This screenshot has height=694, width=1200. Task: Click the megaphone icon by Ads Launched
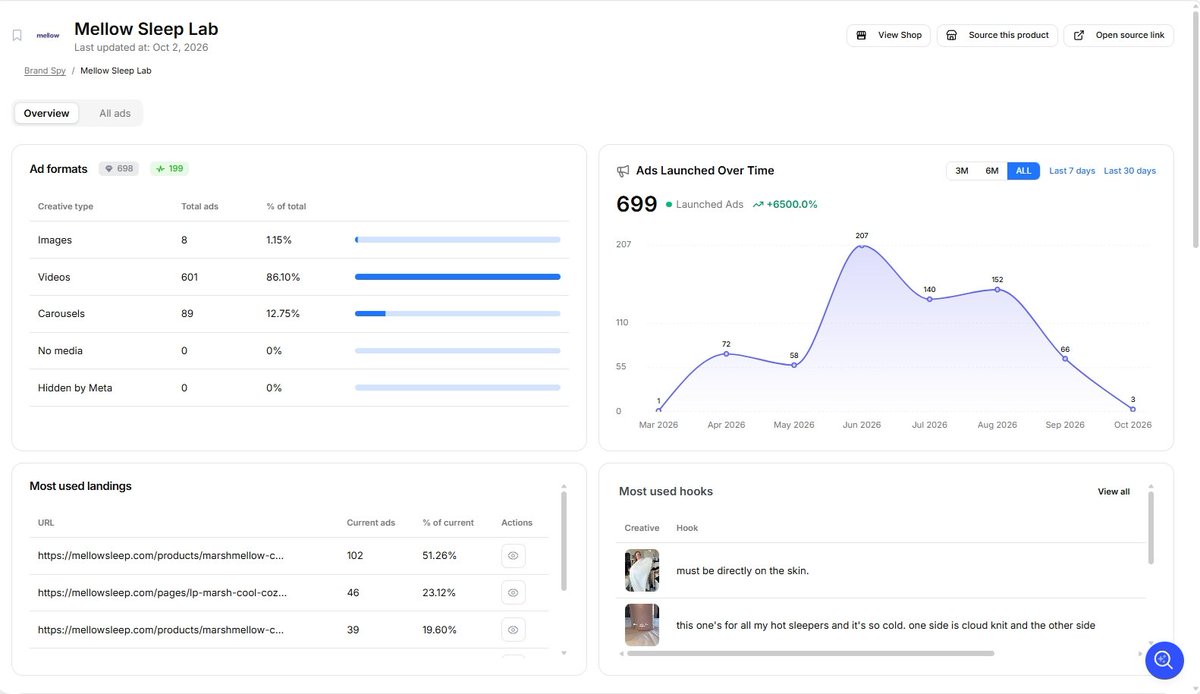623,171
